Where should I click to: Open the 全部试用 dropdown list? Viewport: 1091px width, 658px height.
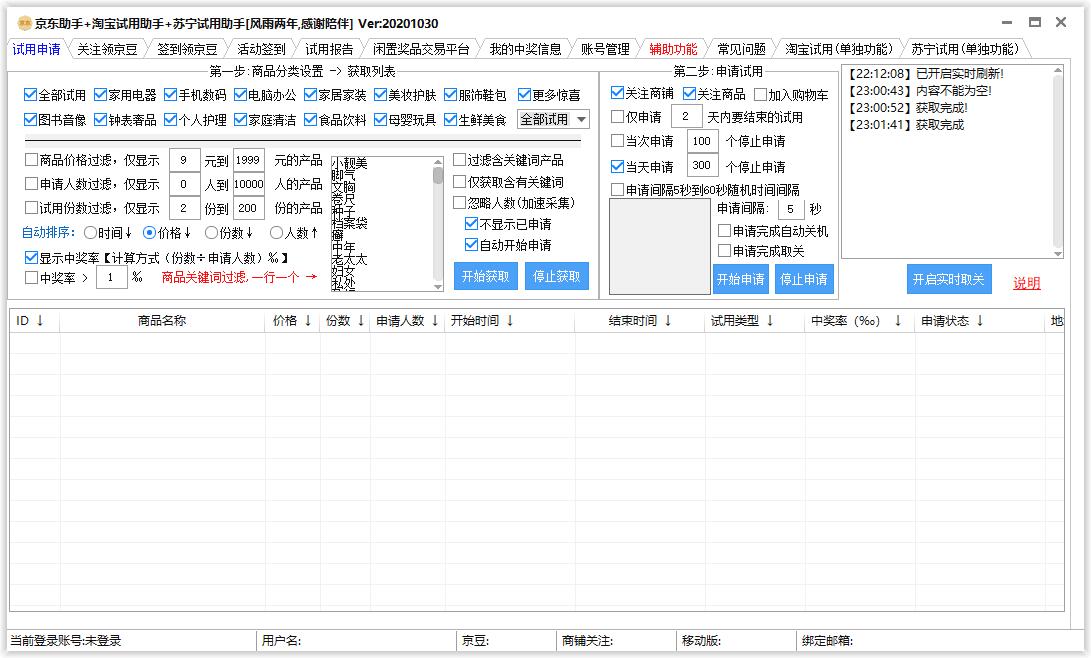(x=554, y=119)
